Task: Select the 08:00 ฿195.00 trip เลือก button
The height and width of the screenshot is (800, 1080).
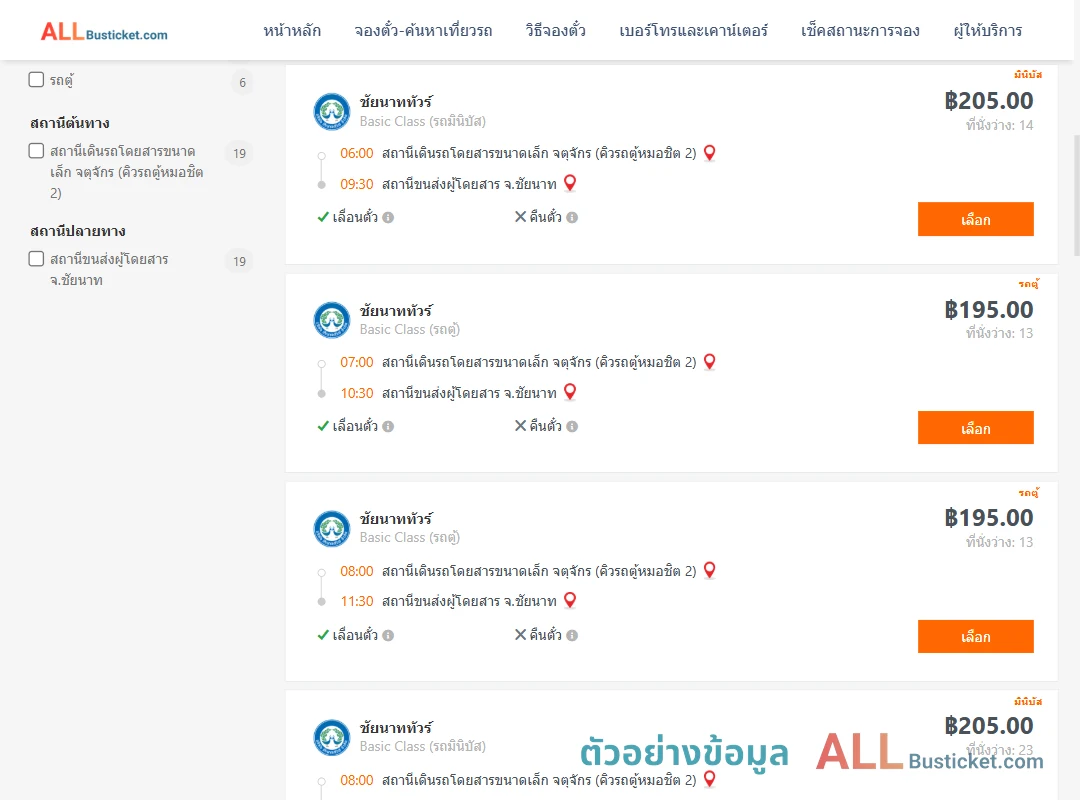Action: click(x=975, y=636)
